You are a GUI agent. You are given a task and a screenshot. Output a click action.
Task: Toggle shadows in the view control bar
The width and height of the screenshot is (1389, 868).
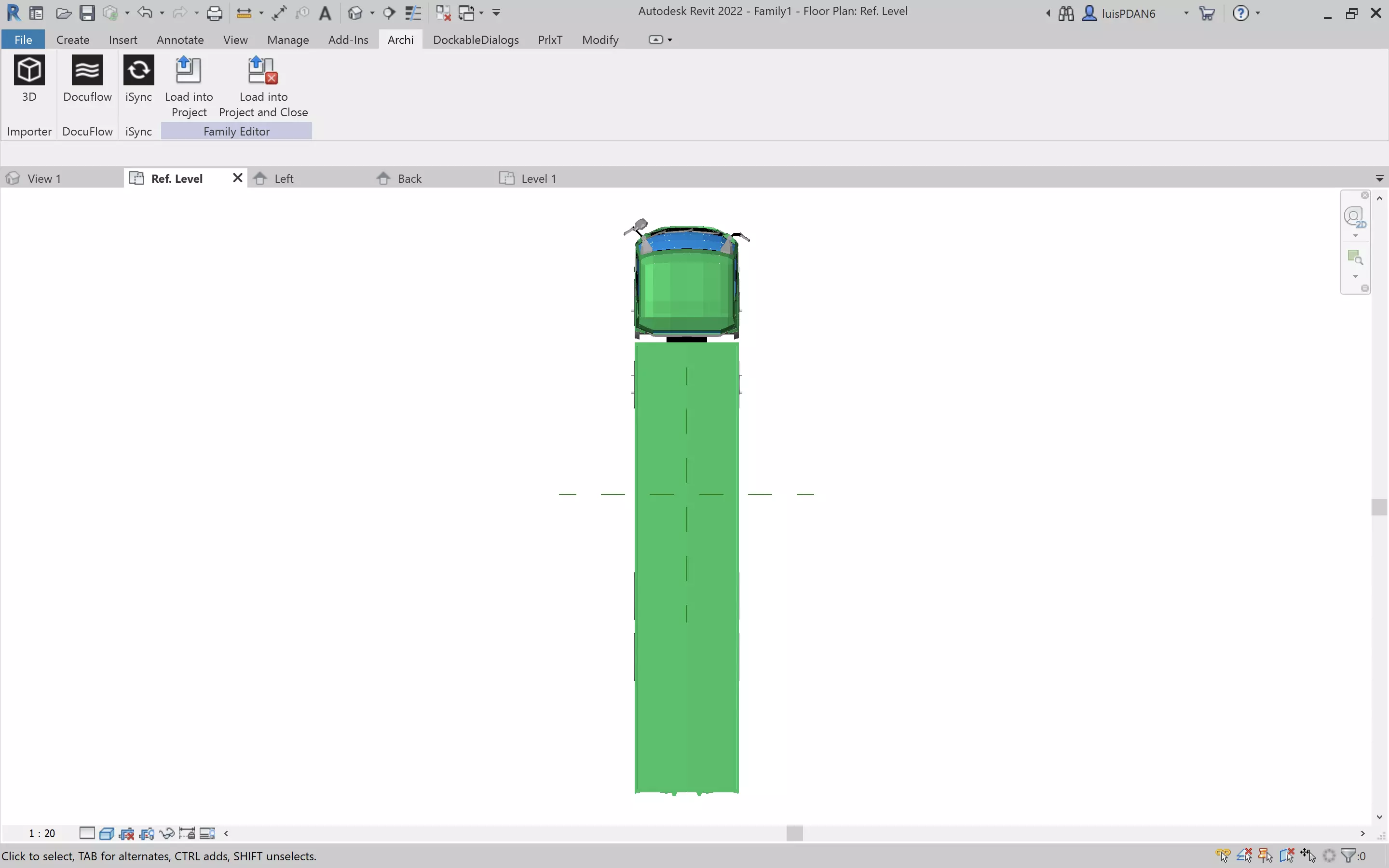pyautogui.click(x=128, y=833)
